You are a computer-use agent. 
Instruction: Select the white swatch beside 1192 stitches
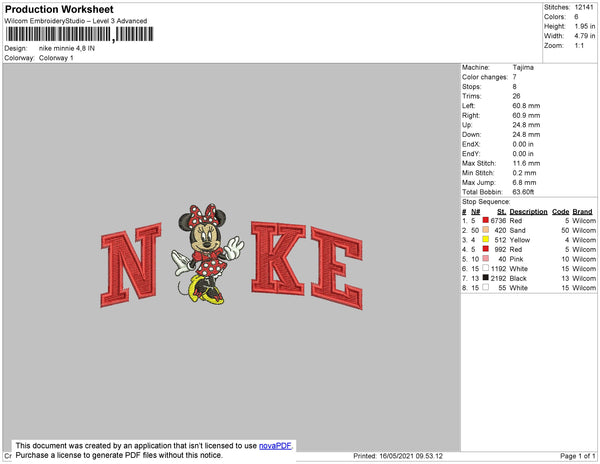486,268
